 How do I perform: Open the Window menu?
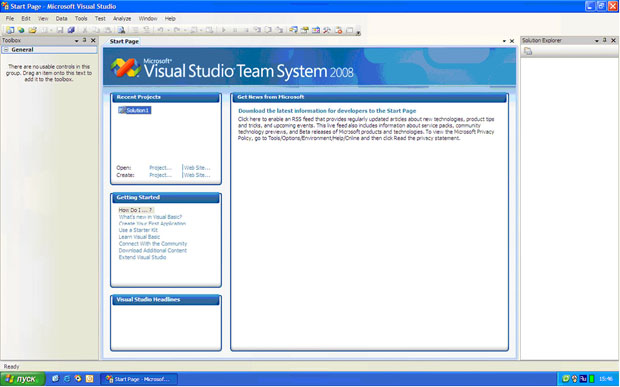(x=148, y=19)
